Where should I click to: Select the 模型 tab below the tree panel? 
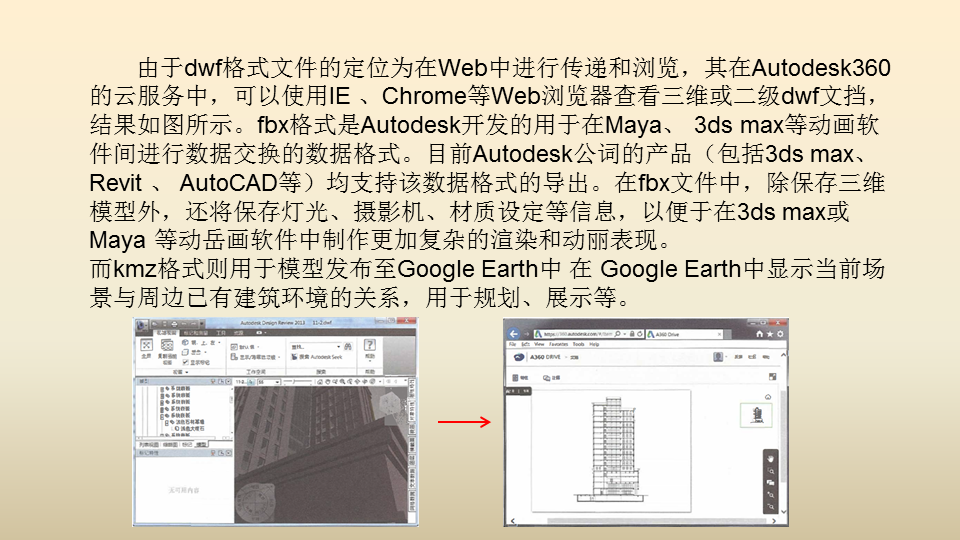[201, 444]
